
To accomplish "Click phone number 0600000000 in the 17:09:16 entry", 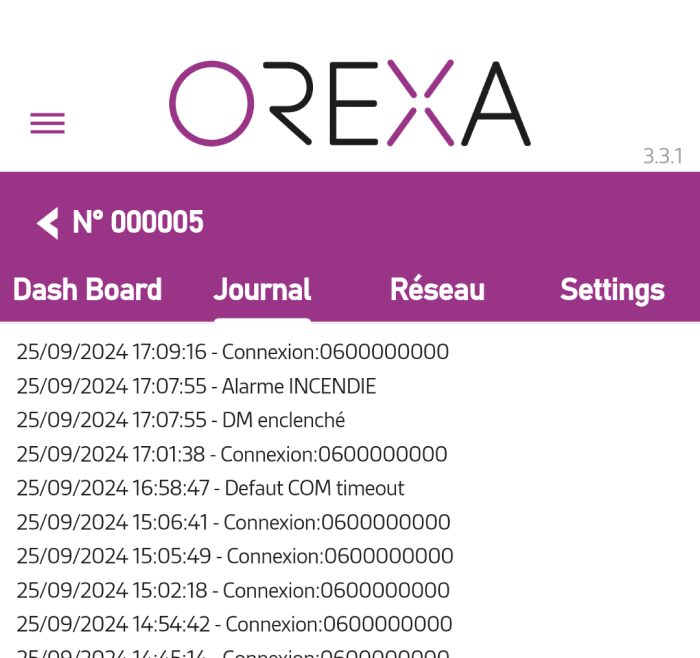I will pos(383,352).
